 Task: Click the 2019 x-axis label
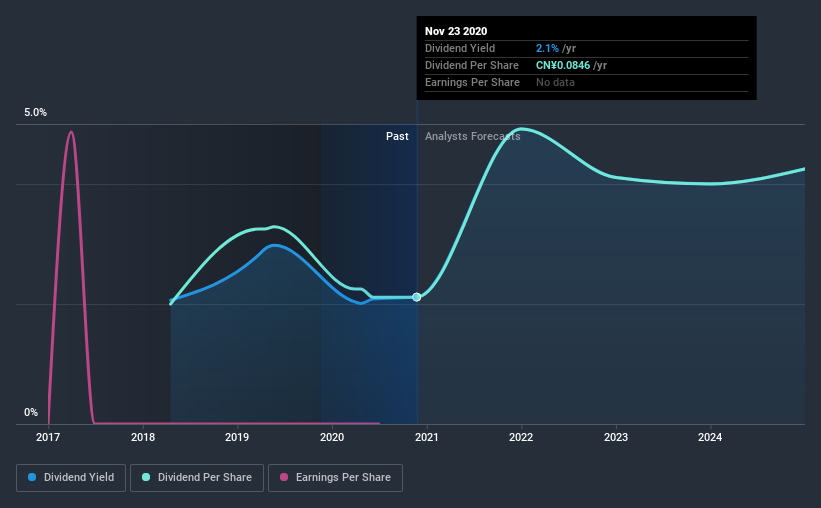237,437
